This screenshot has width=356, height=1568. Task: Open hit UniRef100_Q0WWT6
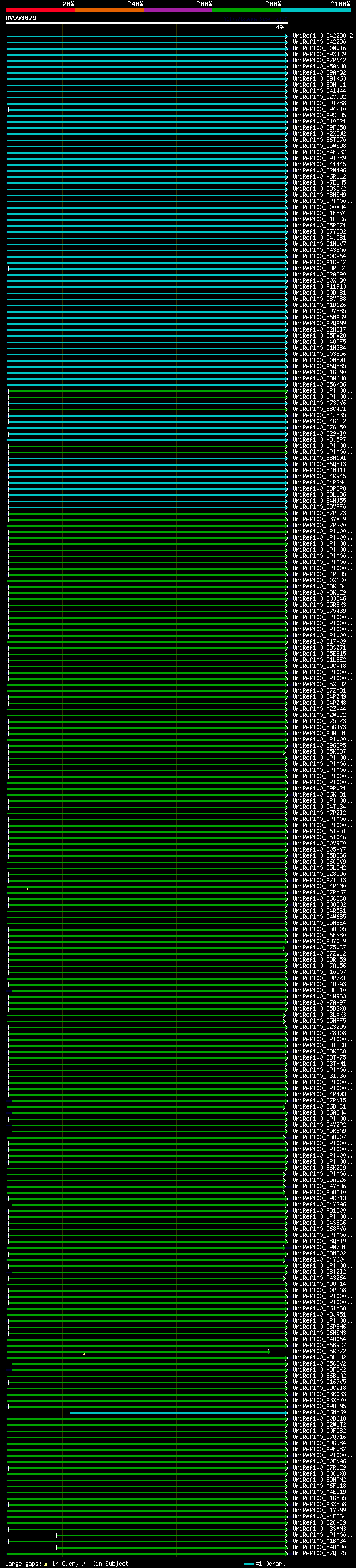[319, 48]
